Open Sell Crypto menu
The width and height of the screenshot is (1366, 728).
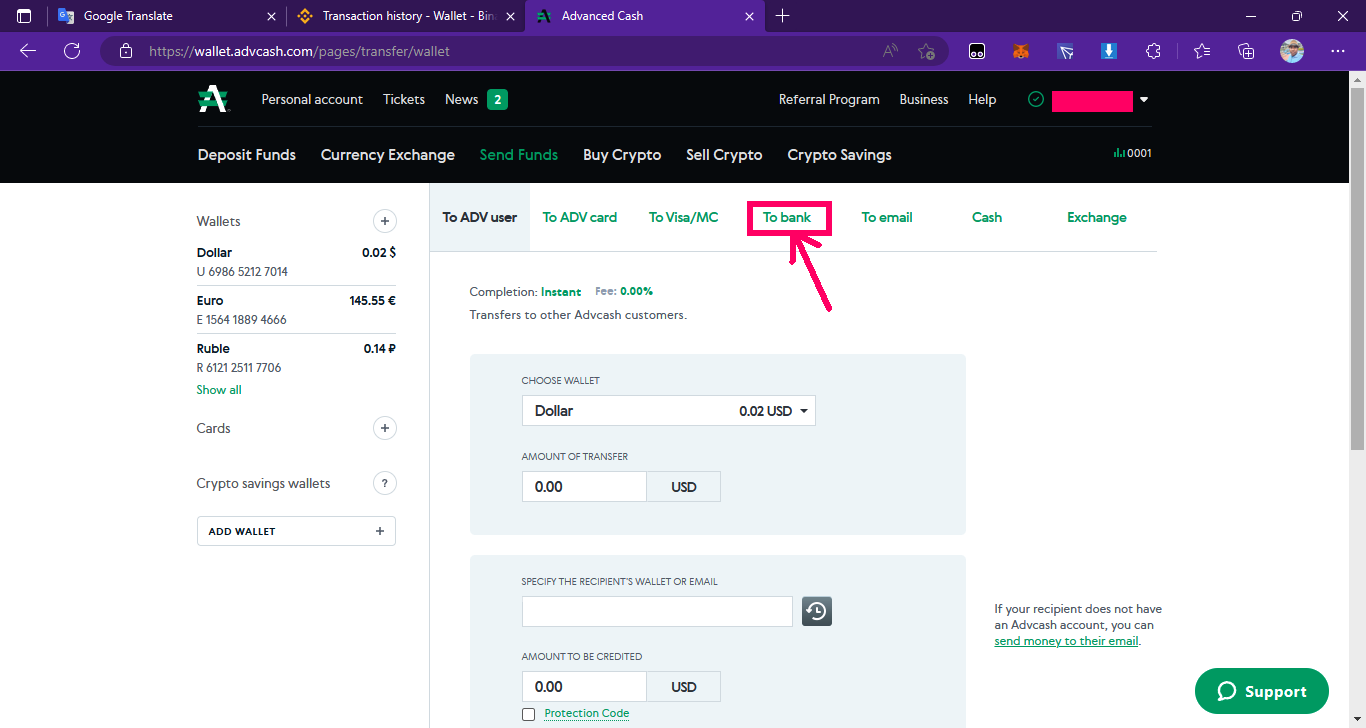tap(724, 155)
